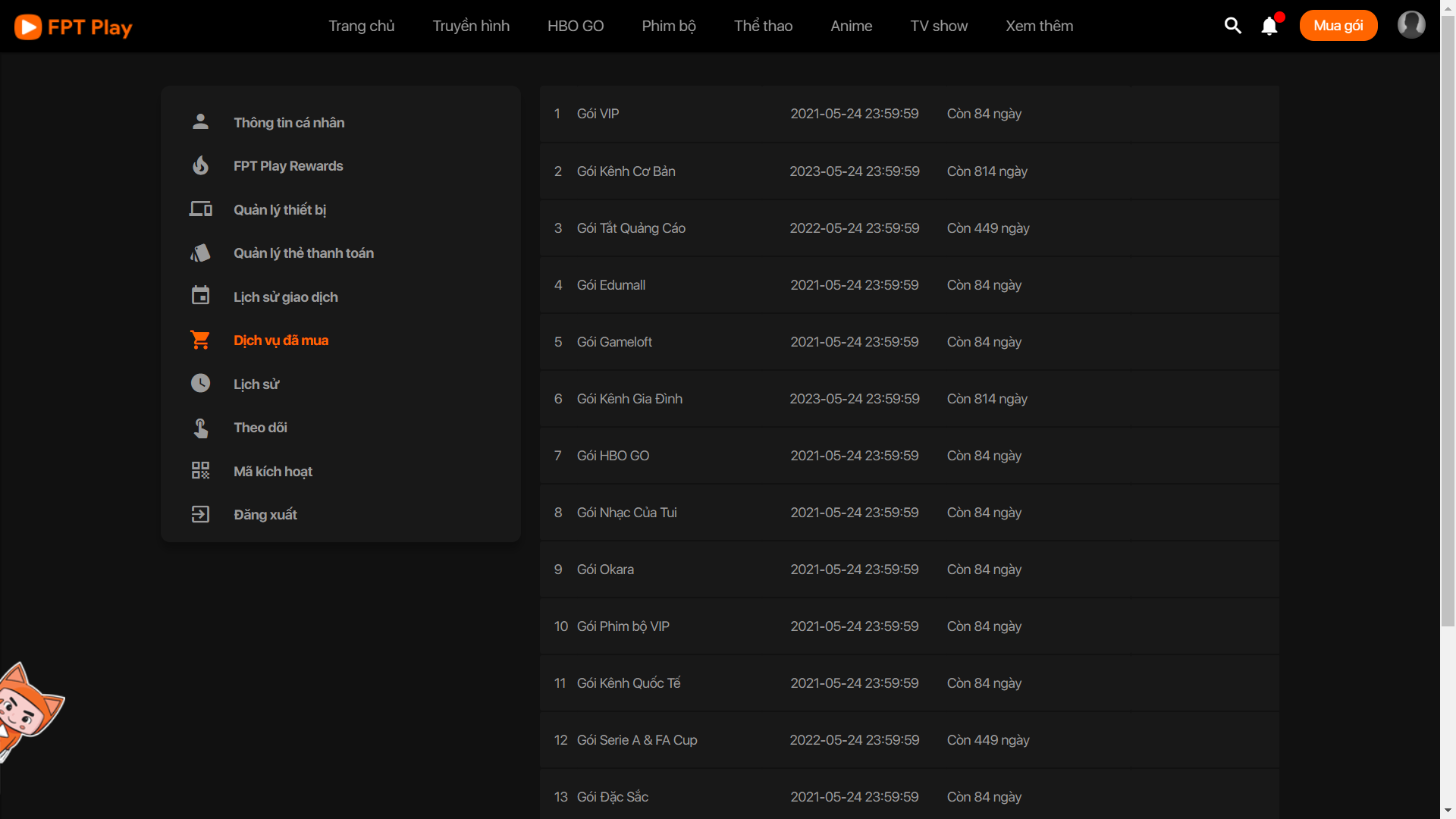Screen dimensions: 1456x819
Task: Click the shopping cart icon for Dịch vụ đã mua
Action: [x=200, y=340]
